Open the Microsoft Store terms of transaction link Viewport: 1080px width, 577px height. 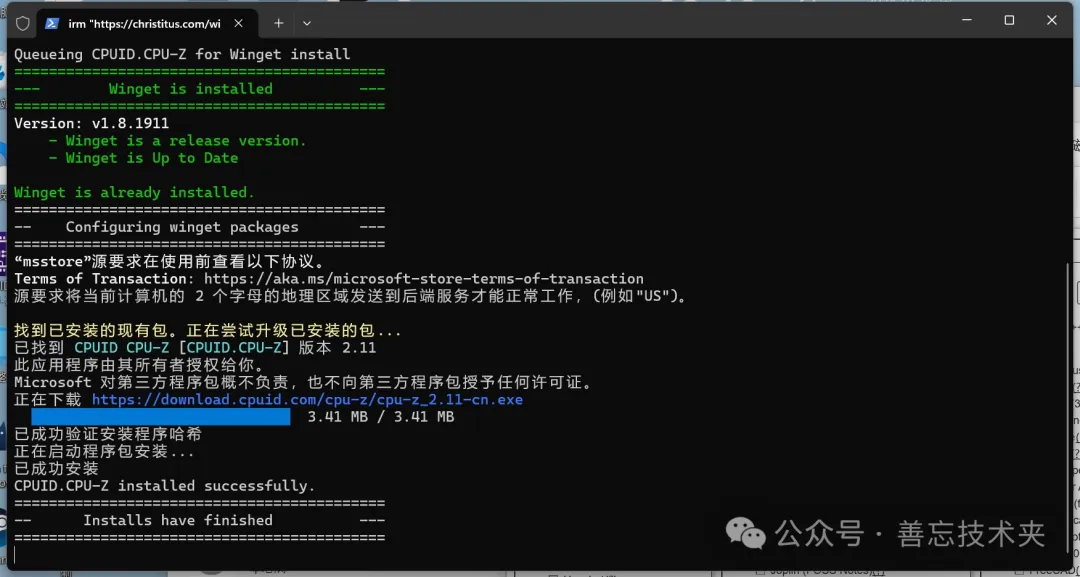click(x=424, y=279)
